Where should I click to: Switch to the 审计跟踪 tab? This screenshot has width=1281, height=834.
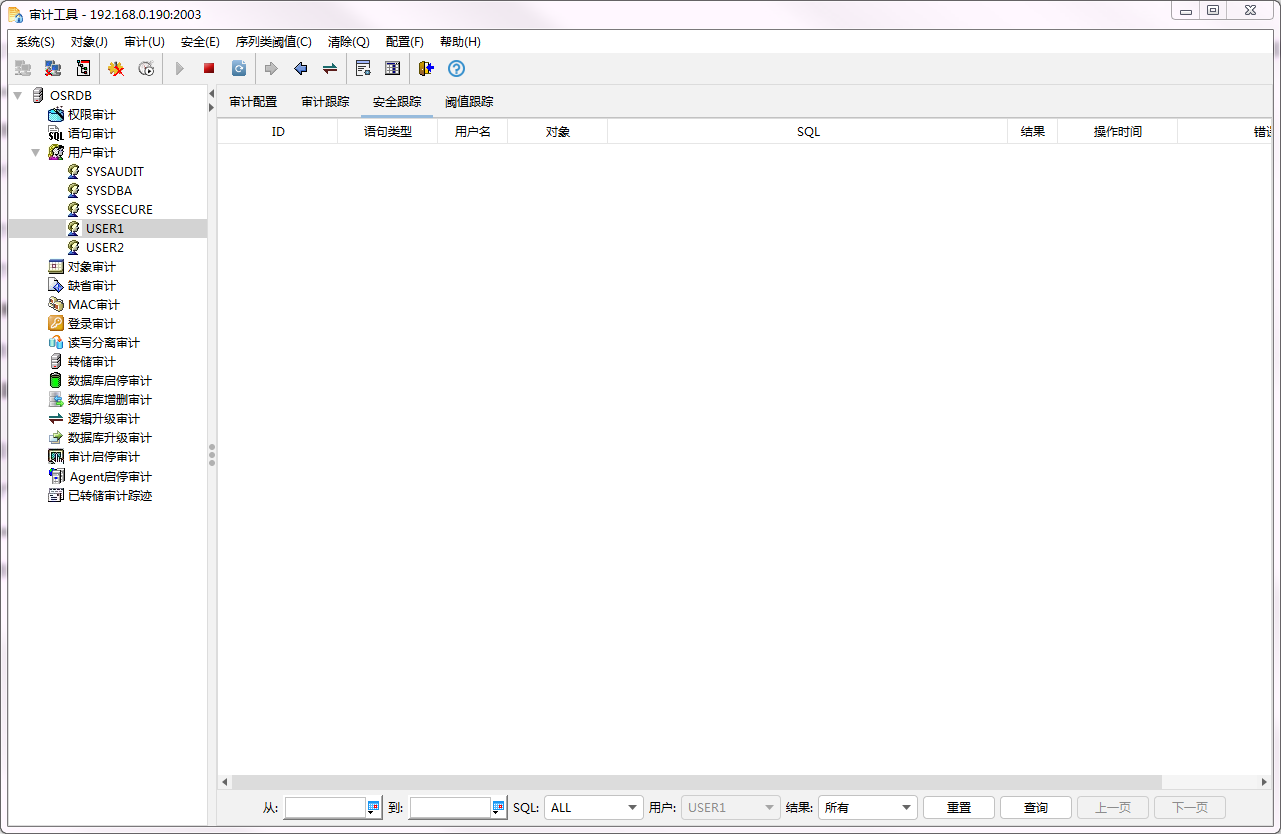pos(325,102)
